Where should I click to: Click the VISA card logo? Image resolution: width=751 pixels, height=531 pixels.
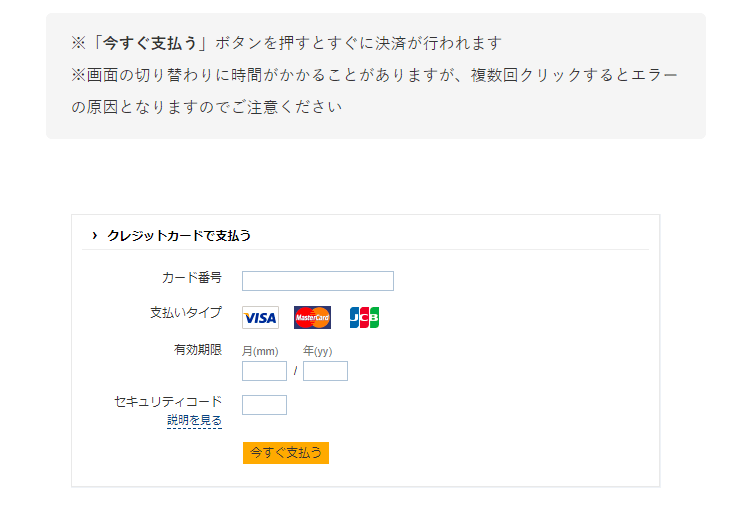[260, 318]
